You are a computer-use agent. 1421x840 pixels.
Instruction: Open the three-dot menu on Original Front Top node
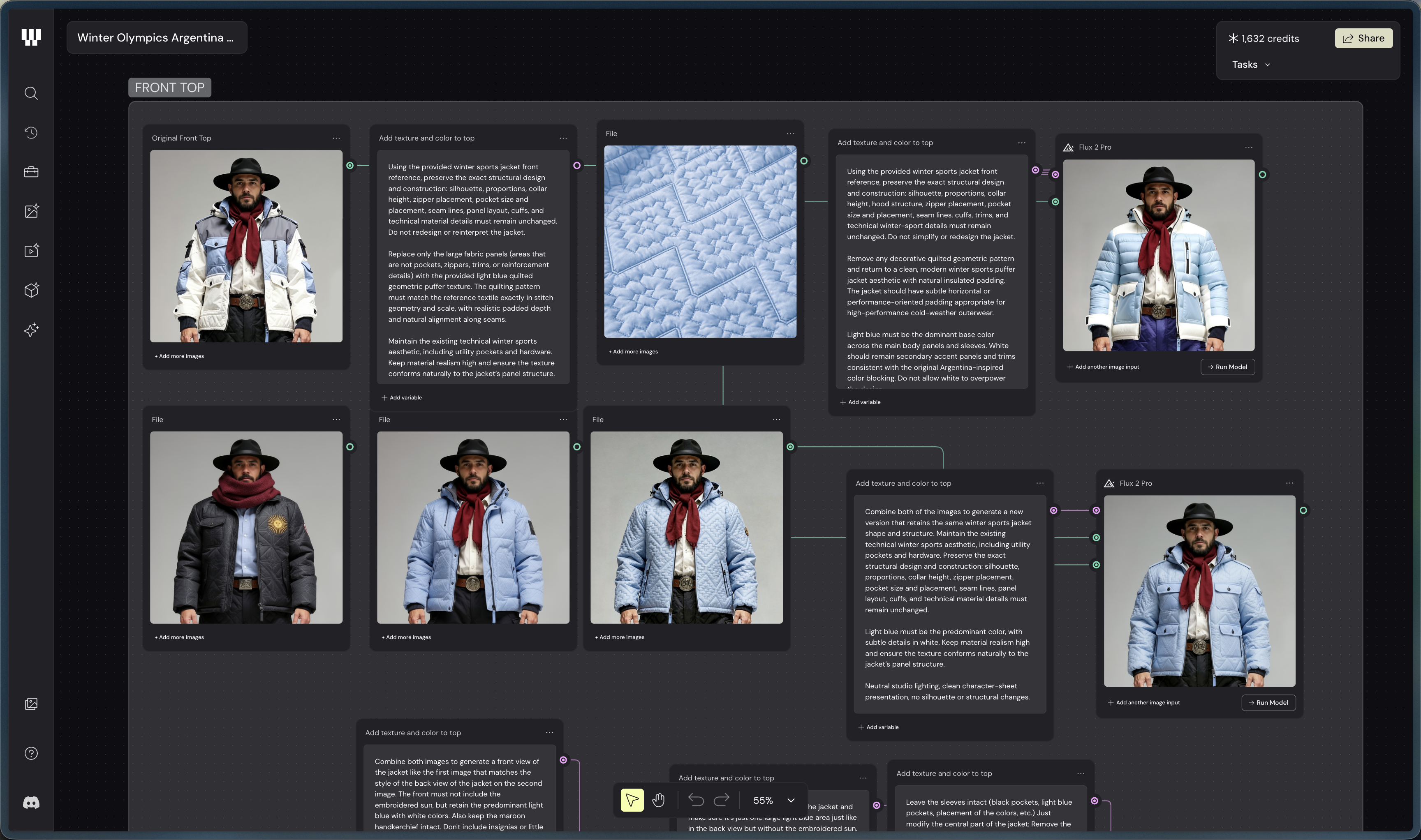[336, 138]
